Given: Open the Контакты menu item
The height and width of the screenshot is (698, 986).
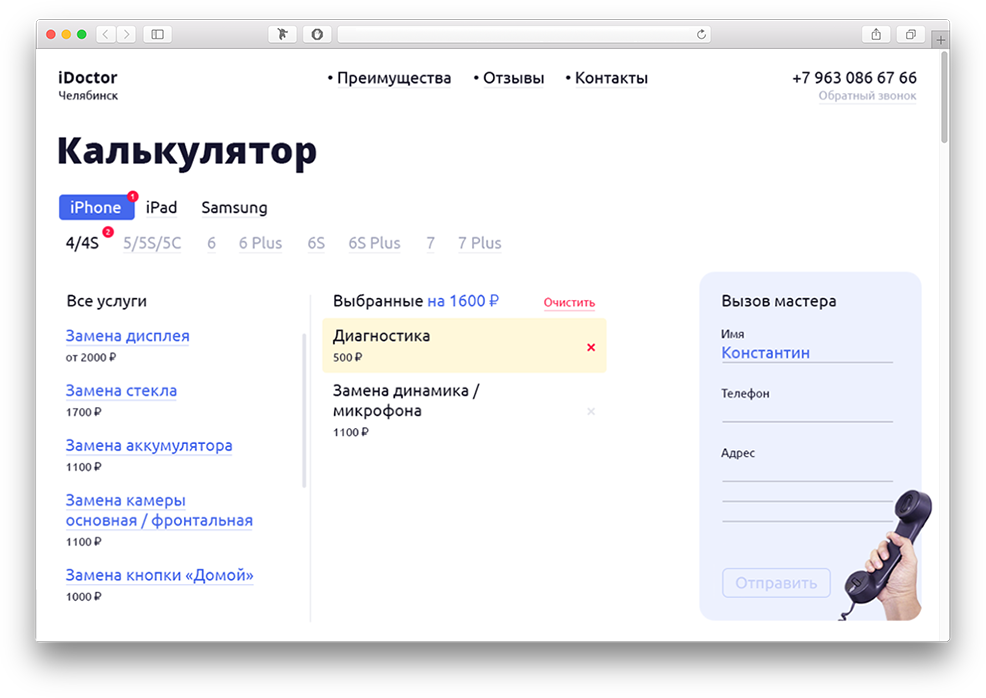Looking at the screenshot, I should point(611,78).
